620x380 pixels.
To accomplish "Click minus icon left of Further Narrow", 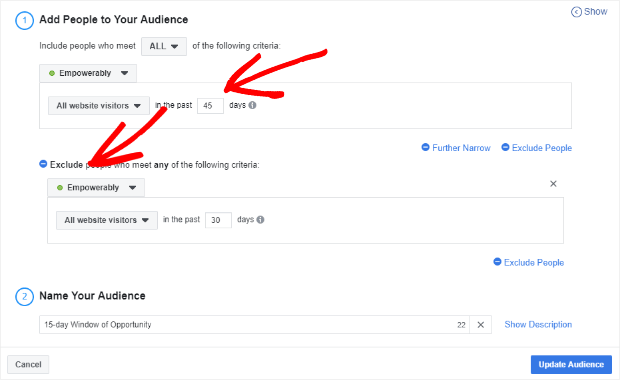I will click(x=425, y=147).
